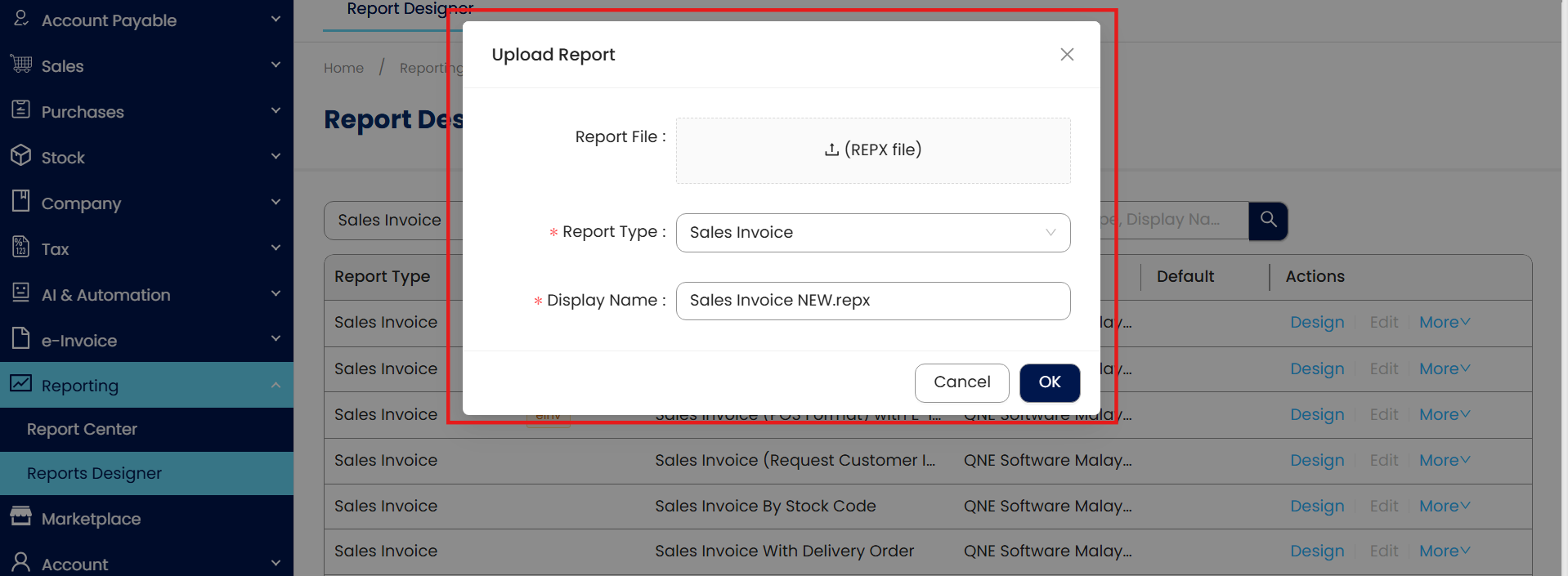Expand the Company sidebar menu
Screen dimensions: 1568x576
pyautogui.click(x=276, y=203)
